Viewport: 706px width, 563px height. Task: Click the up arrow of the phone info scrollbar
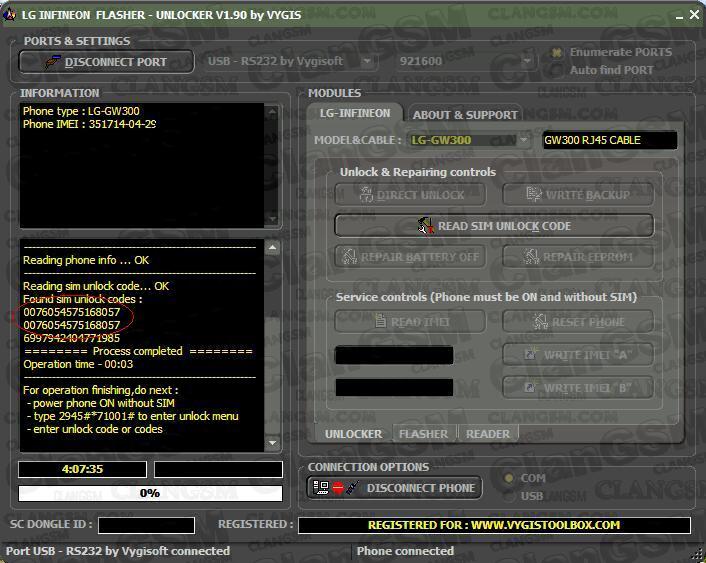click(272, 111)
